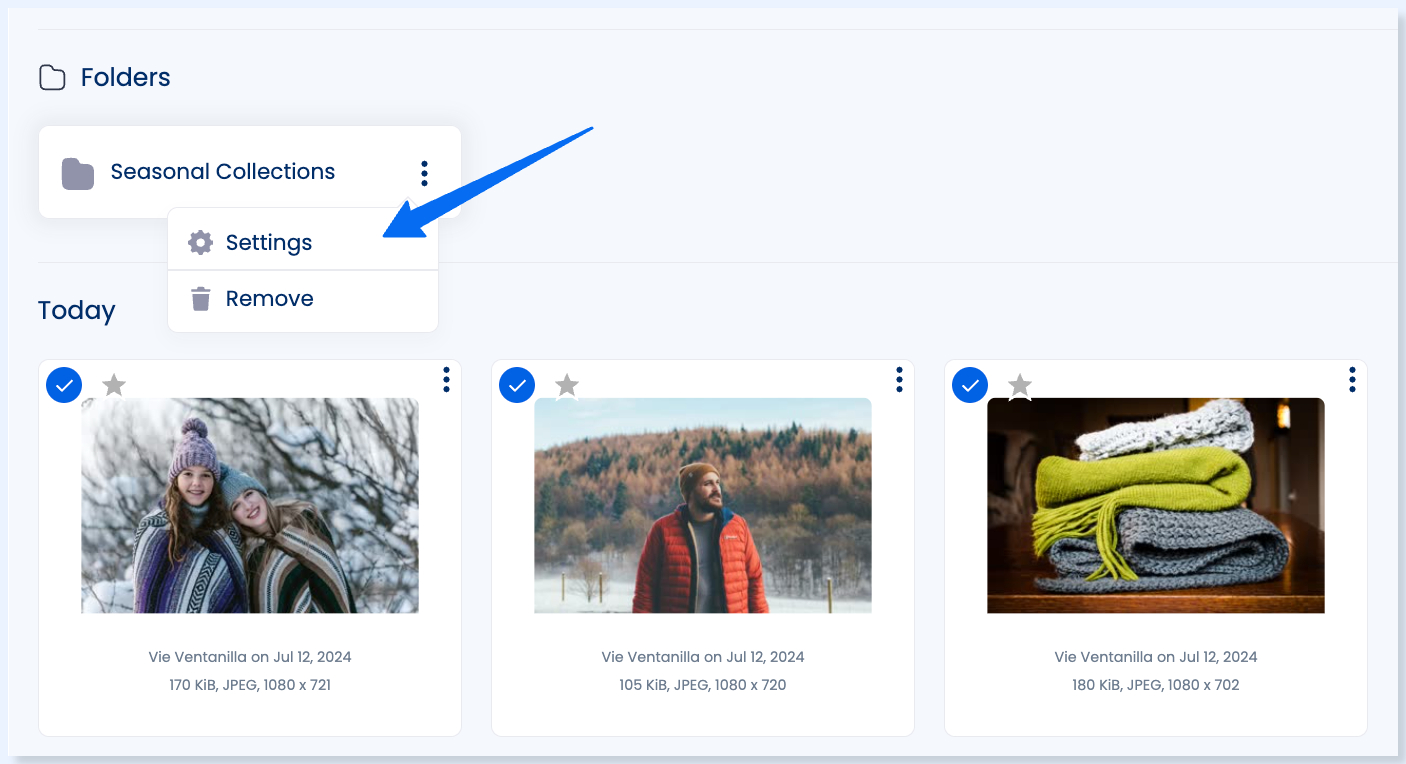Star the snowy girls photo
The width and height of the screenshot is (1406, 764).
[114, 384]
